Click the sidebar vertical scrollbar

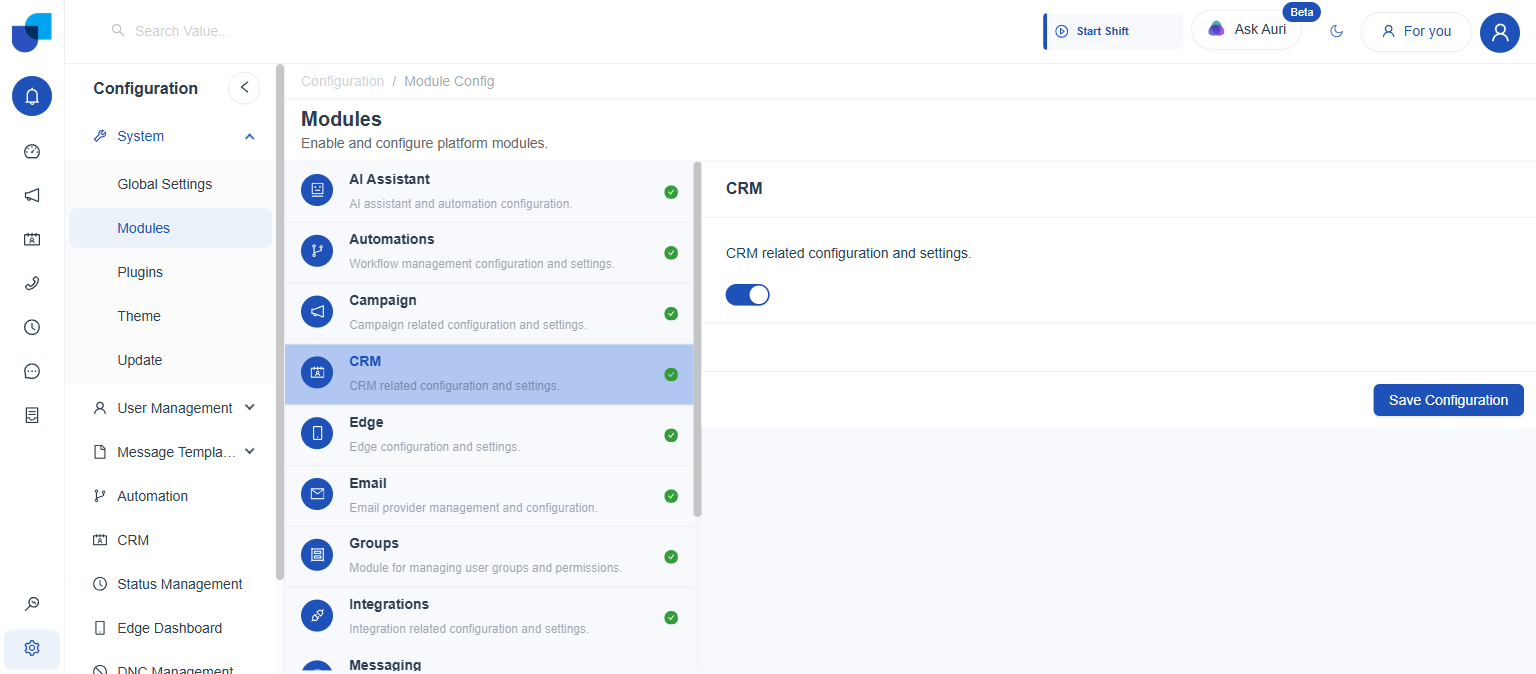(280, 322)
